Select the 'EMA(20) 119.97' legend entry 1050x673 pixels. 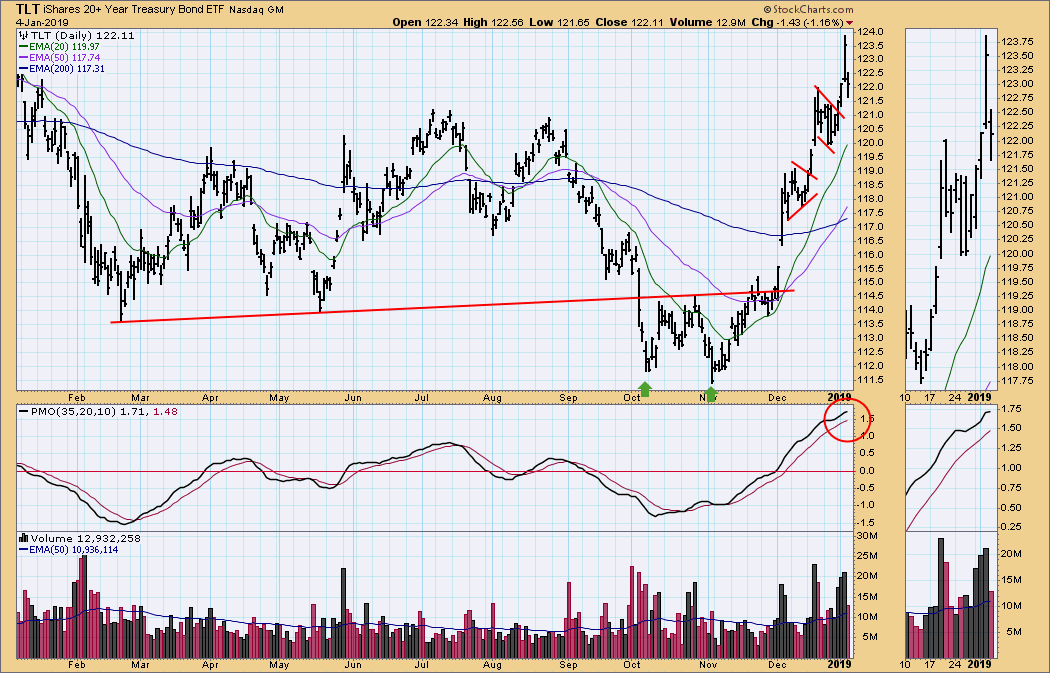(60, 47)
